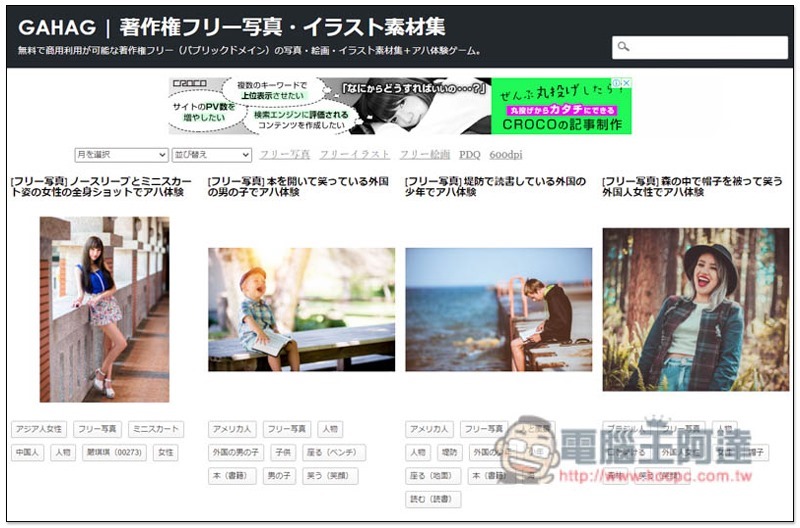The height and width of the screenshot is (528, 800).
Task: Select the ミニスカート tag
Action: click(155, 429)
